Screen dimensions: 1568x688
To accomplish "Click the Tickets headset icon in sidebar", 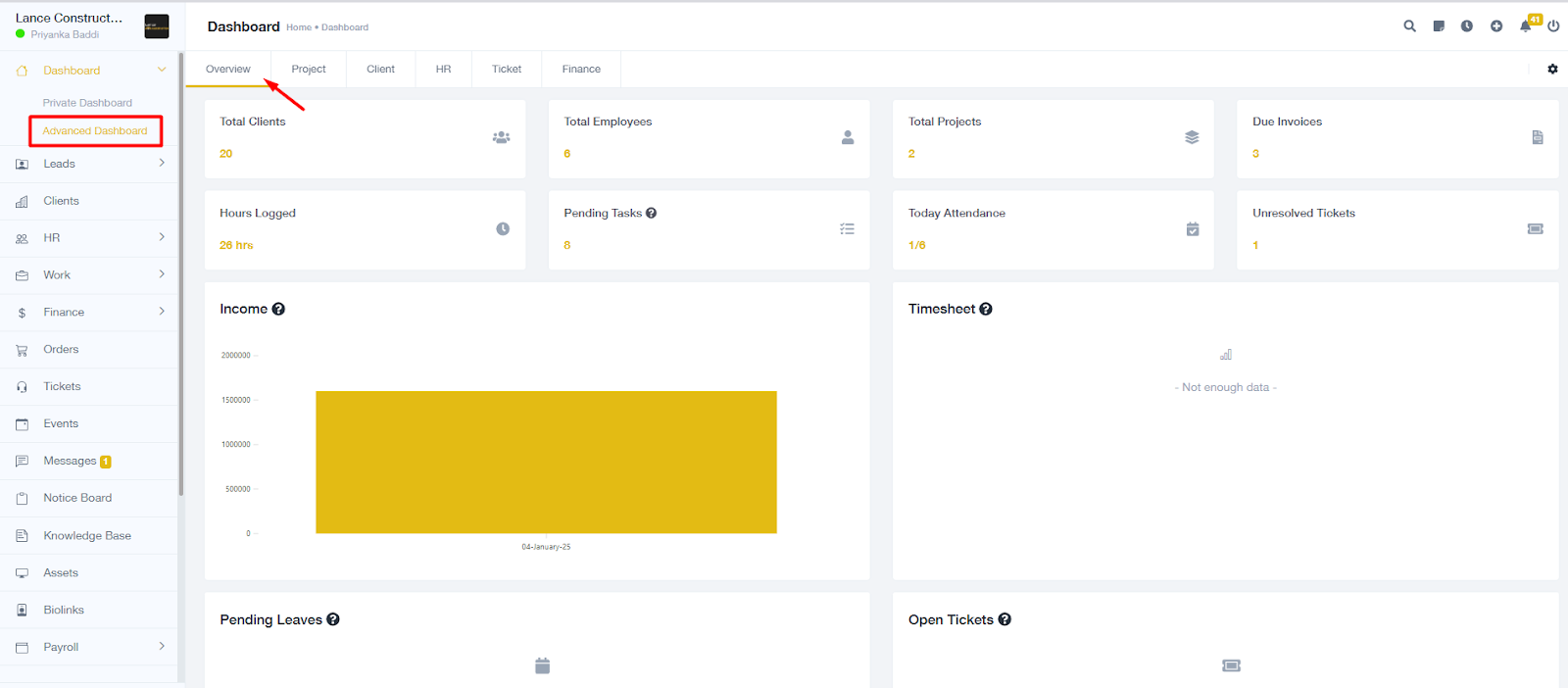I will (x=22, y=387).
